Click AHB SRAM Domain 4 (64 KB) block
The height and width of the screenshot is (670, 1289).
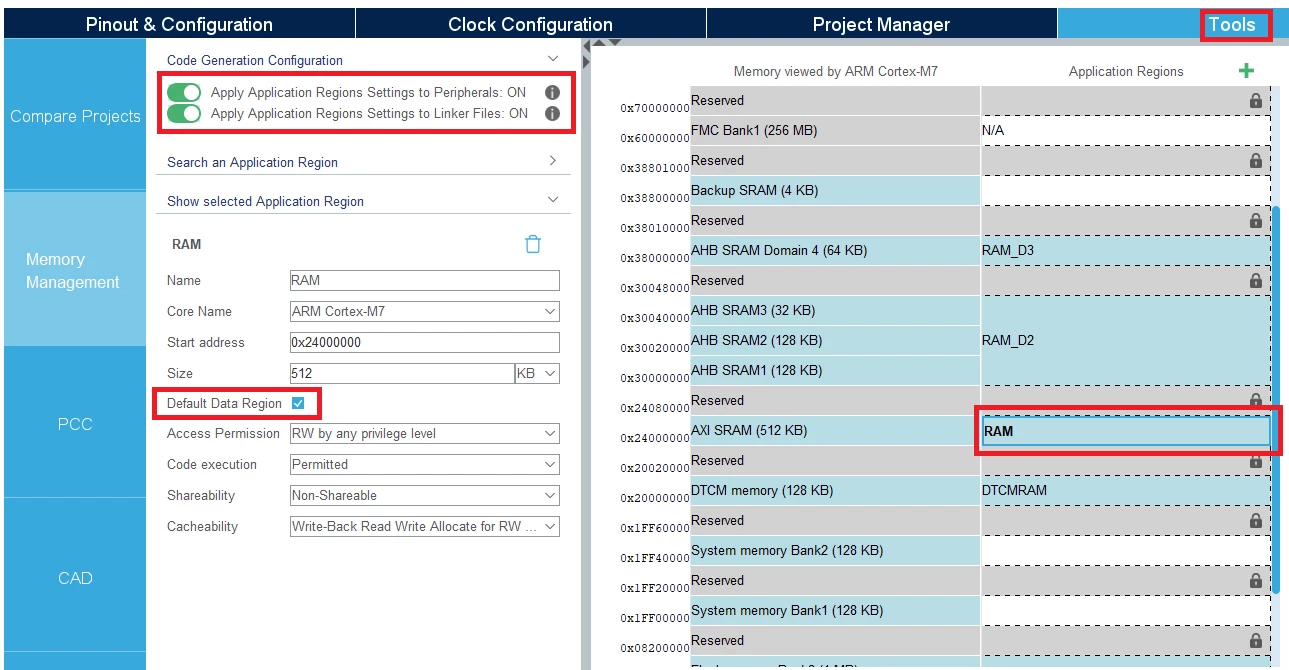tap(835, 251)
